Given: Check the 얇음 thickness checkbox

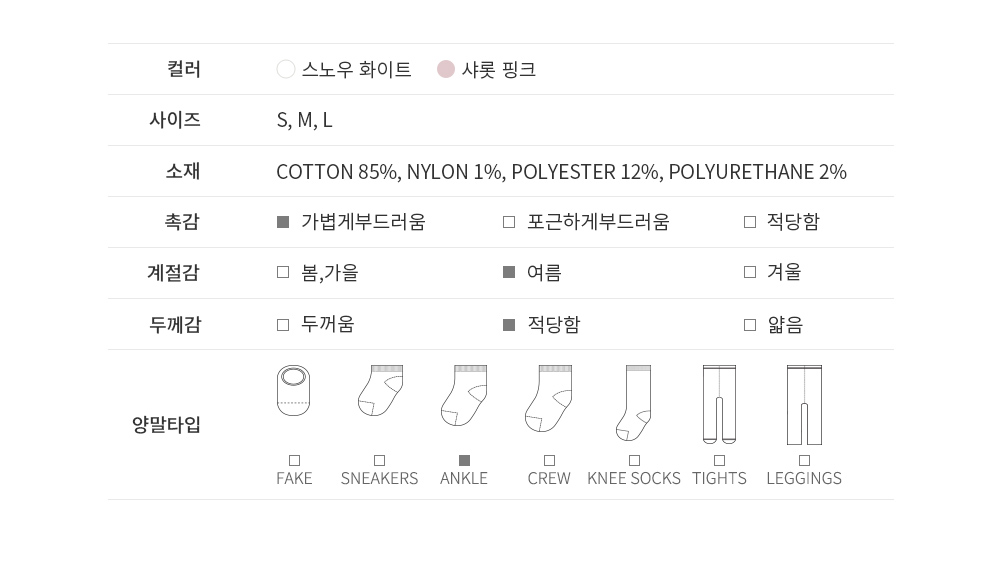Looking at the screenshot, I should click(x=750, y=325).
